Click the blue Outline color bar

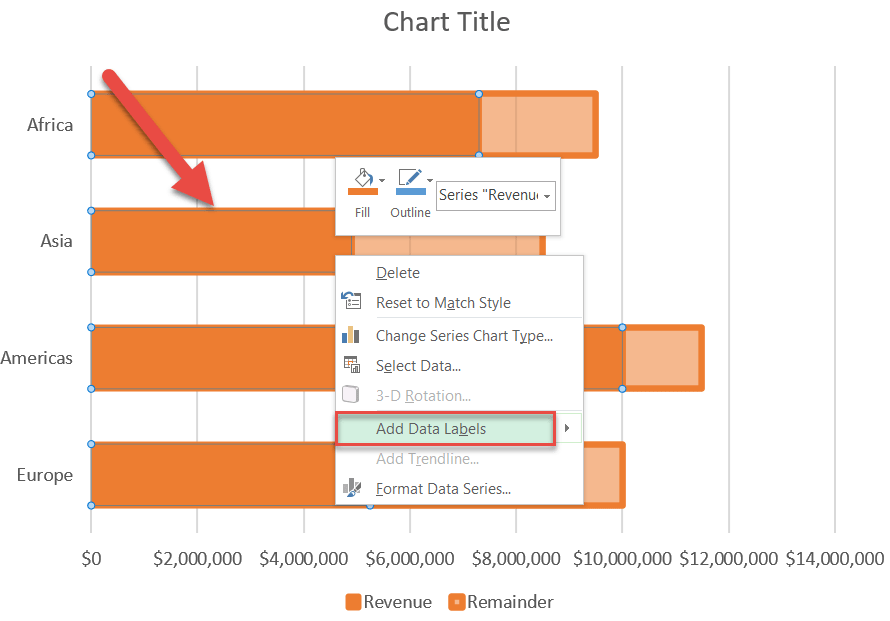coord(410,192)
